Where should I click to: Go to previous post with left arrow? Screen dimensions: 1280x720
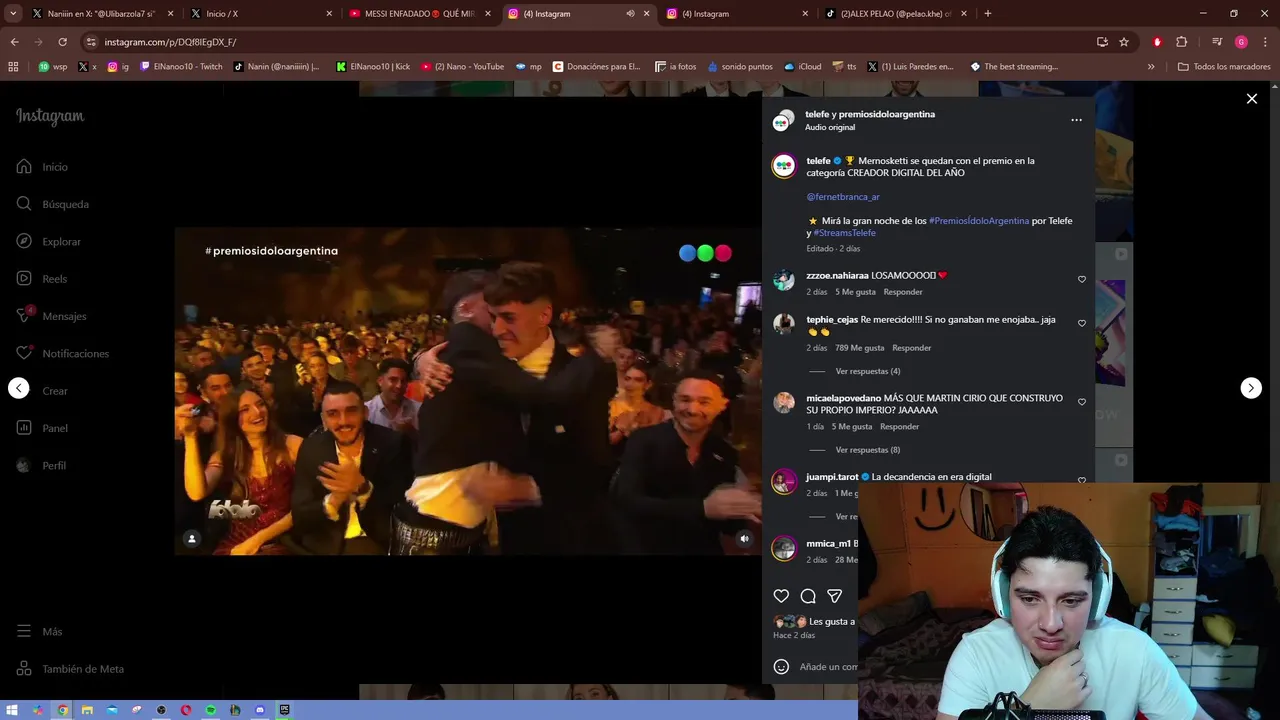tap(19, 388)
